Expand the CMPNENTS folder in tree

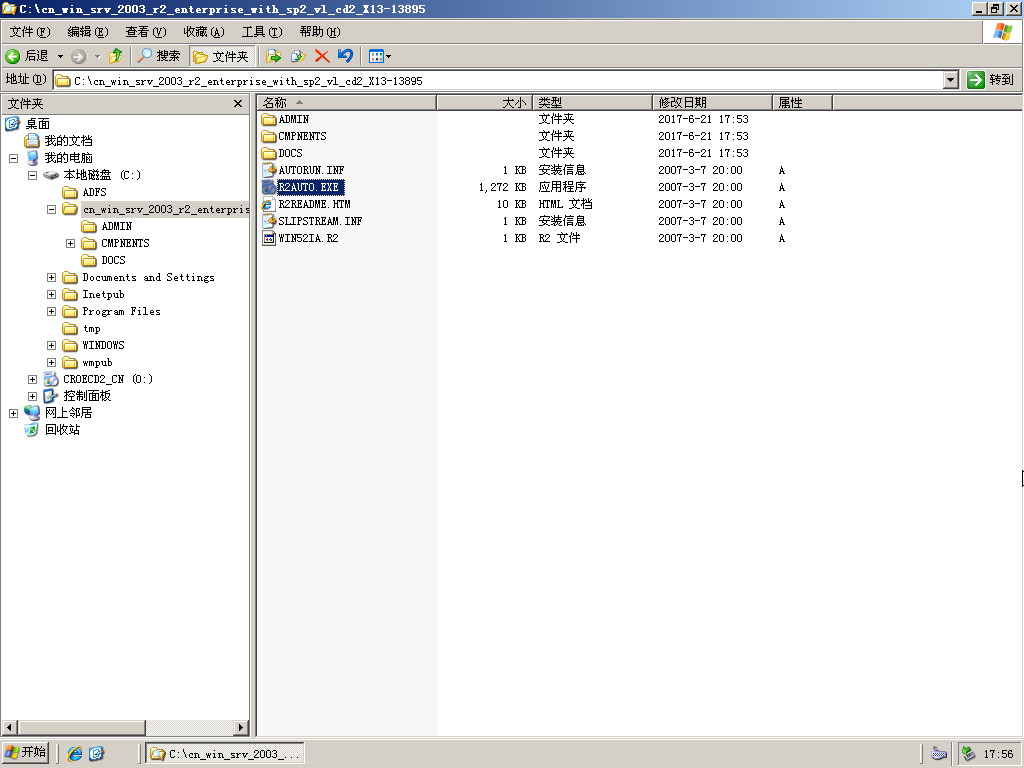(71, 243)
